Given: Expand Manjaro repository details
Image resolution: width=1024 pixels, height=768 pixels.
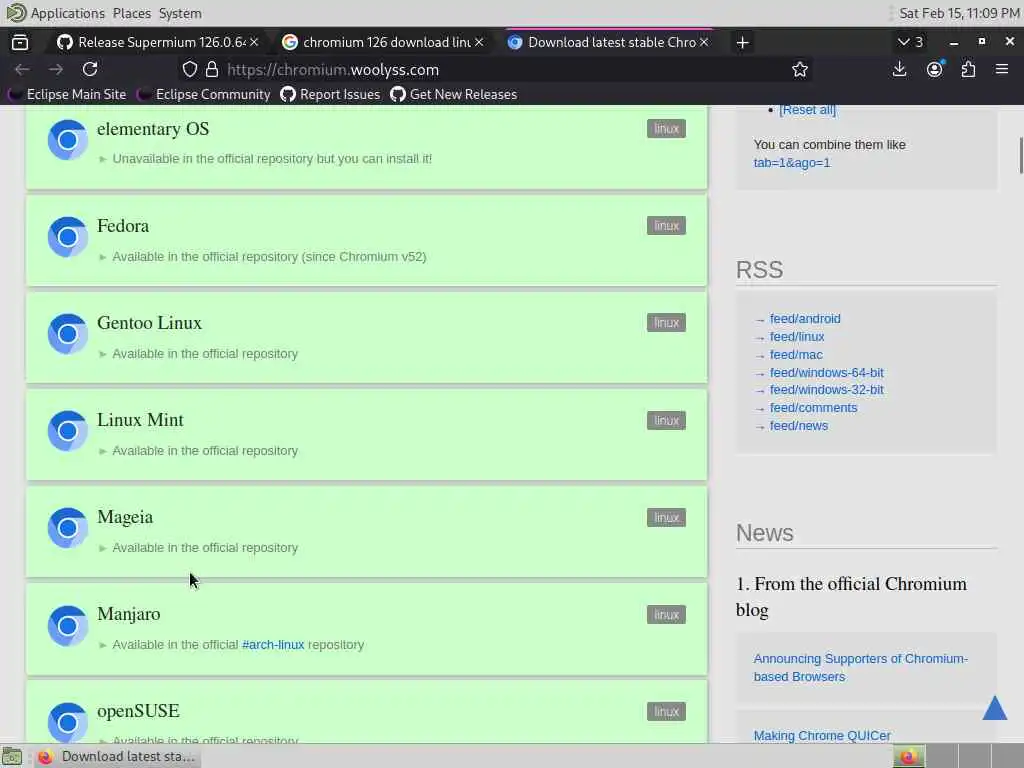Looking at the screenshot, I should click(x=103, y=645).
